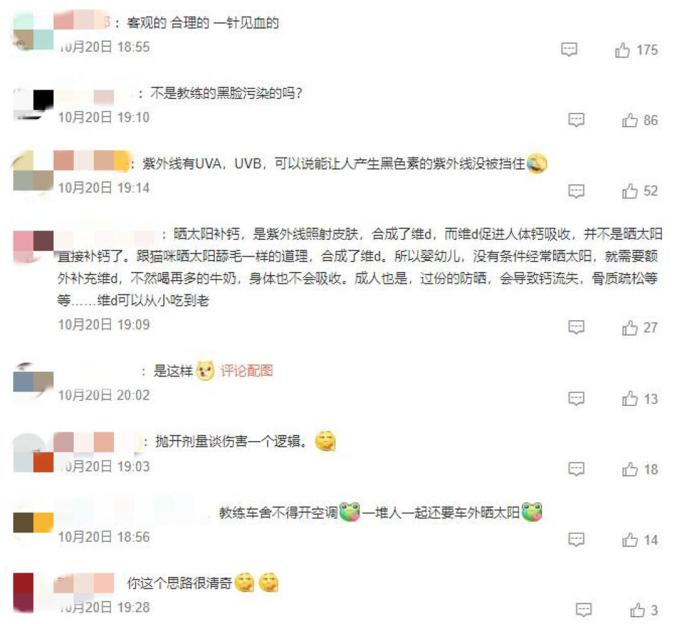Like the 是这样 comment at 20:02
Viewport: 677px width, 624px height.
pos(630,399)
